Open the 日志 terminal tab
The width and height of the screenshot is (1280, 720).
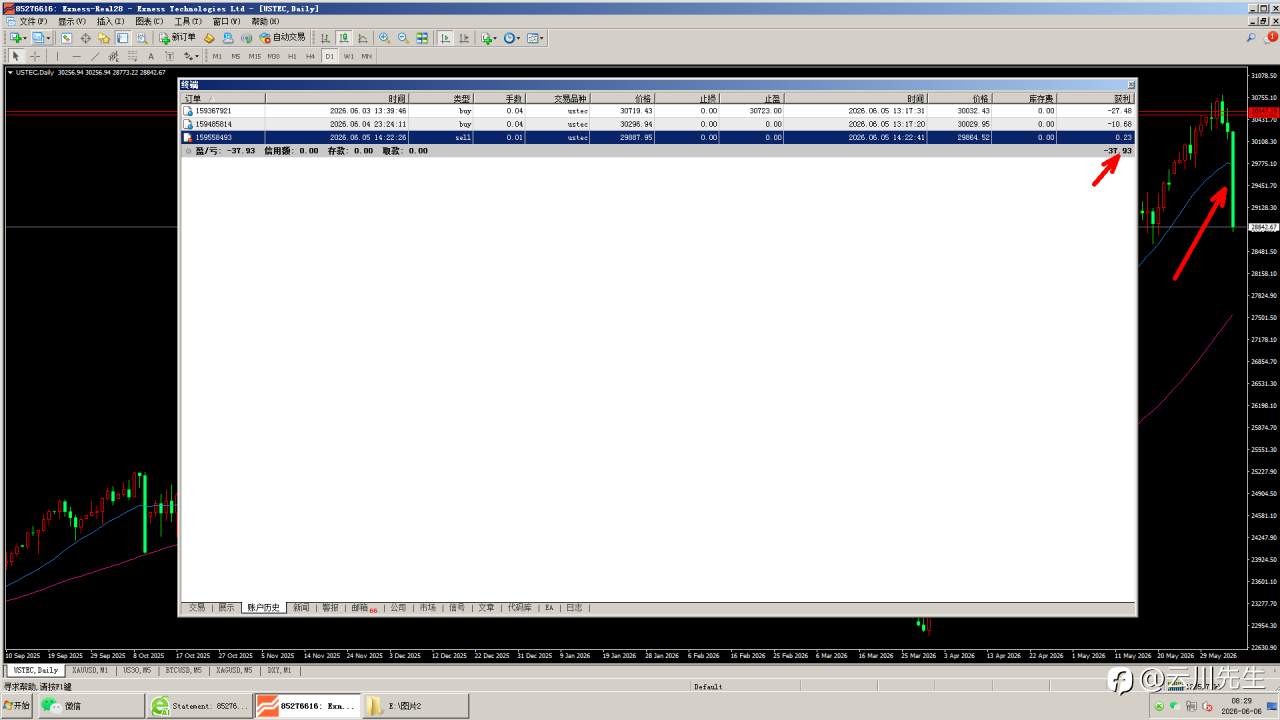573,607
